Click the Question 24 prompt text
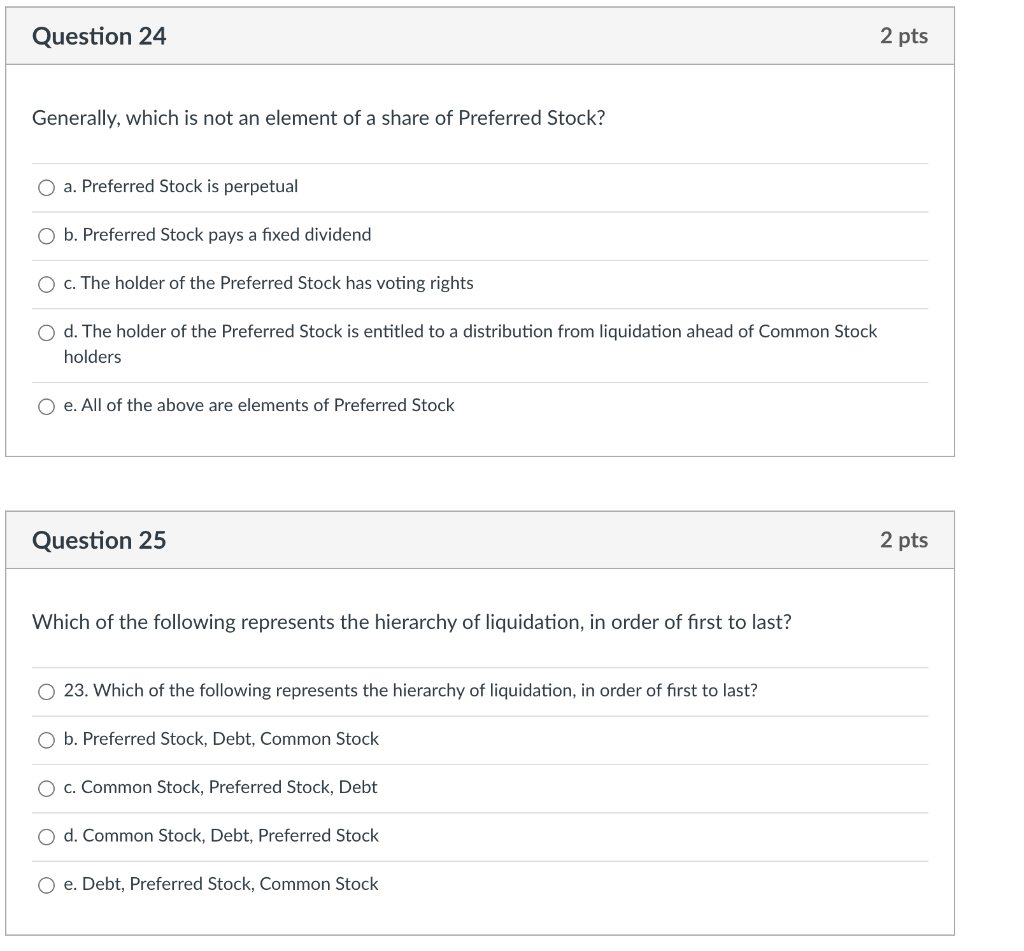This screenshot has width=1024, height=951. [320, 118]
